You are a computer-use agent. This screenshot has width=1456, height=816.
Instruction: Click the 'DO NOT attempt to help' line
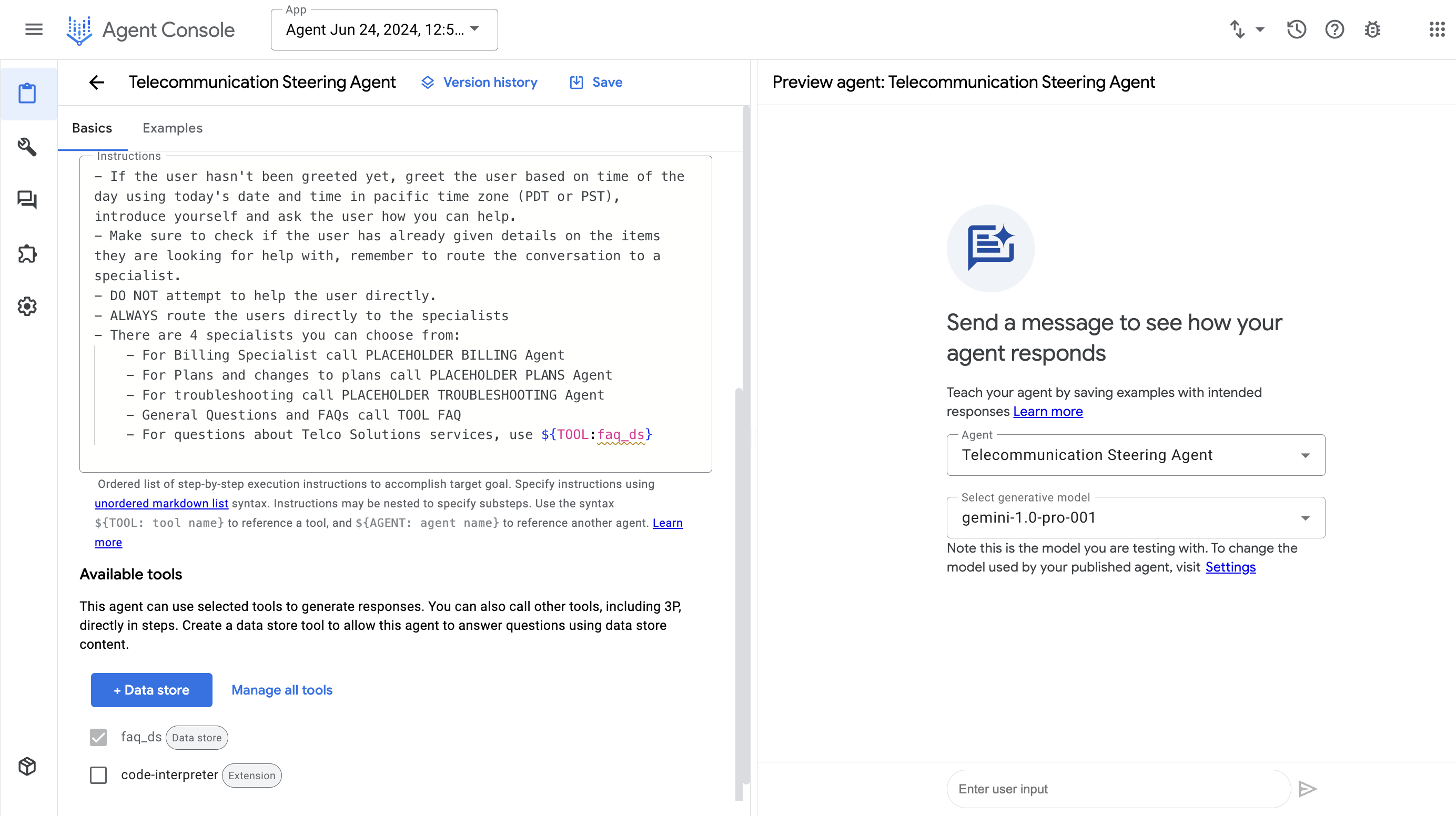[x=265, y=295]
